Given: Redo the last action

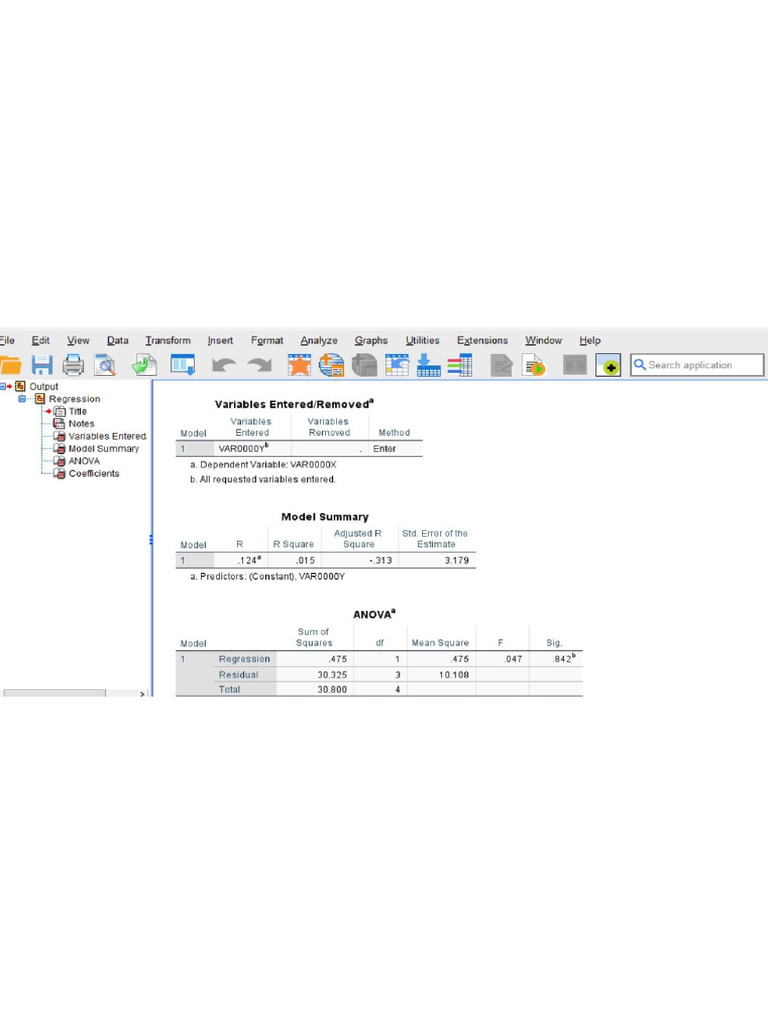Looking at the screenshot, I should (260, 365).
